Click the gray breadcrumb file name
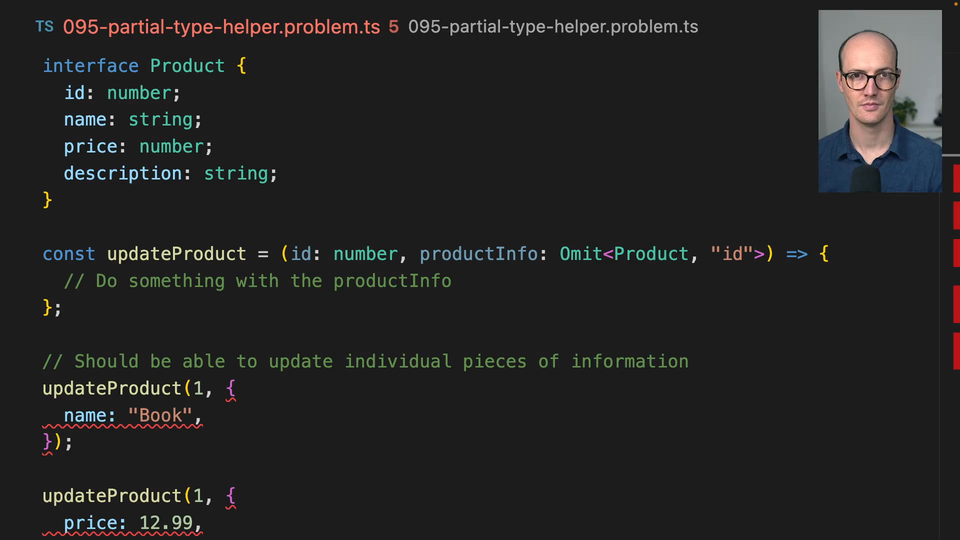 click(x=553, y=27)
